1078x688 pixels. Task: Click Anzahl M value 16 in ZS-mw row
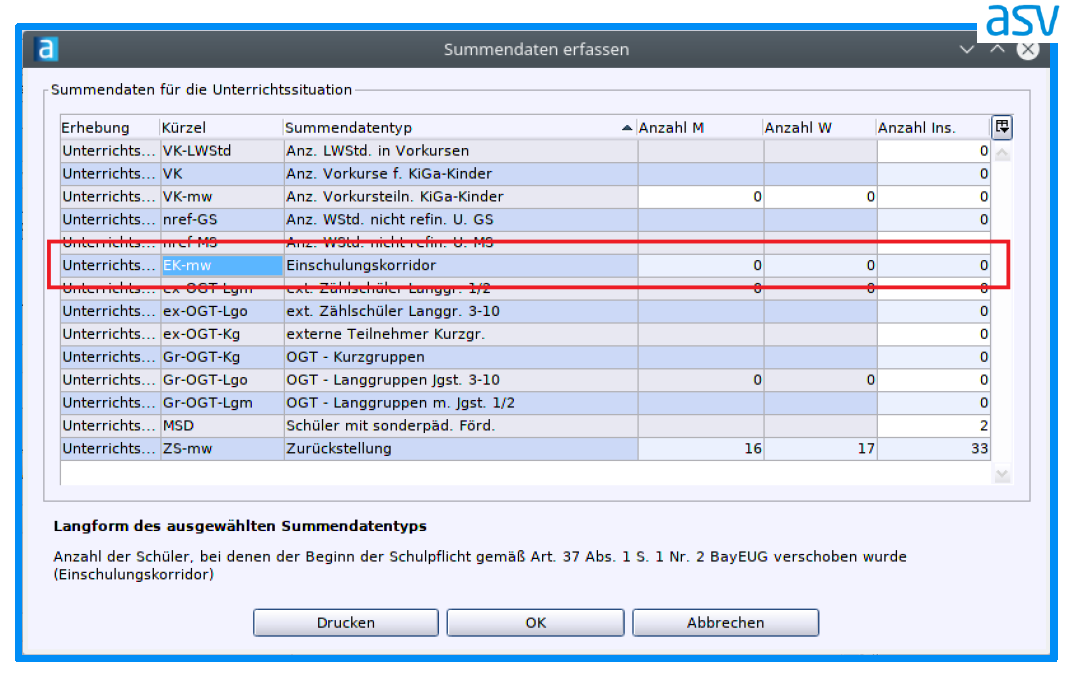click(x=701, y=449)
